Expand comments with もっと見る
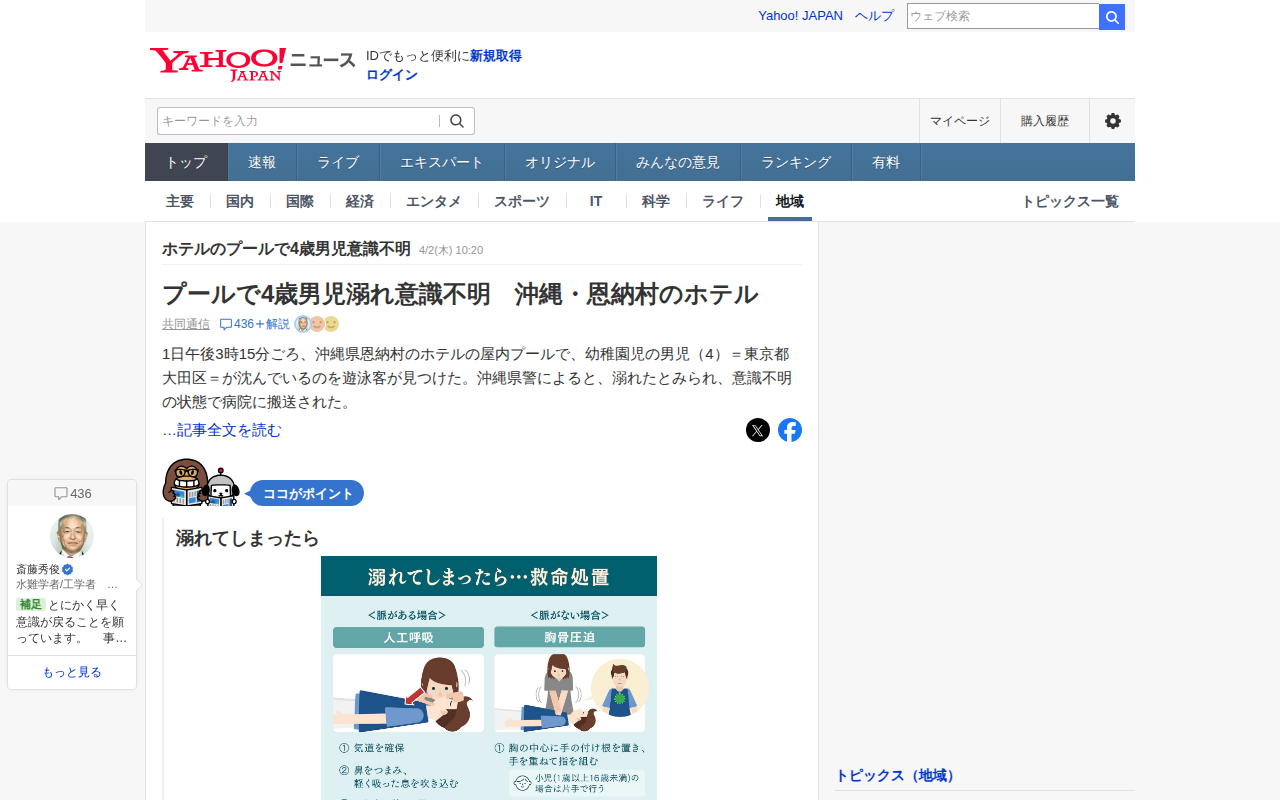Image resolution: width=1280 pixels, height=800 pixels. [x=72, y=672]
